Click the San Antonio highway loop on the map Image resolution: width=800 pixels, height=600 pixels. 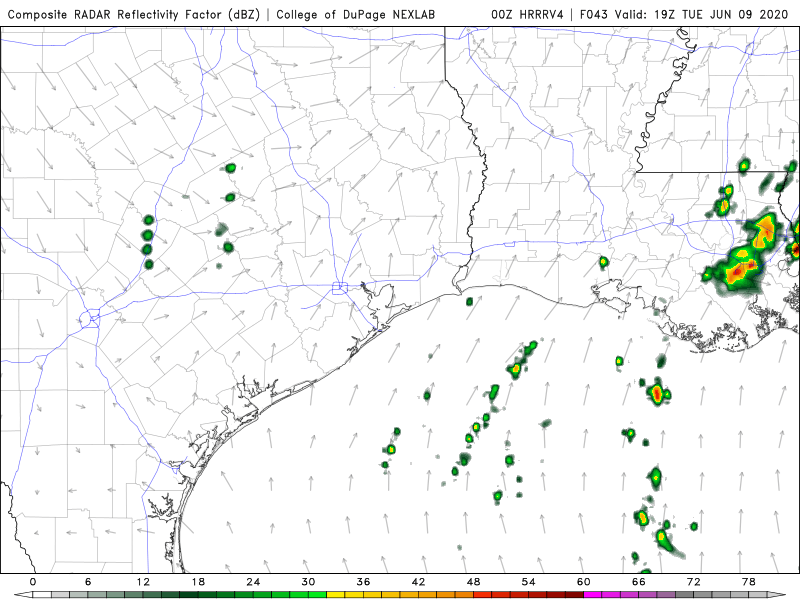click(x=89, y=318)
